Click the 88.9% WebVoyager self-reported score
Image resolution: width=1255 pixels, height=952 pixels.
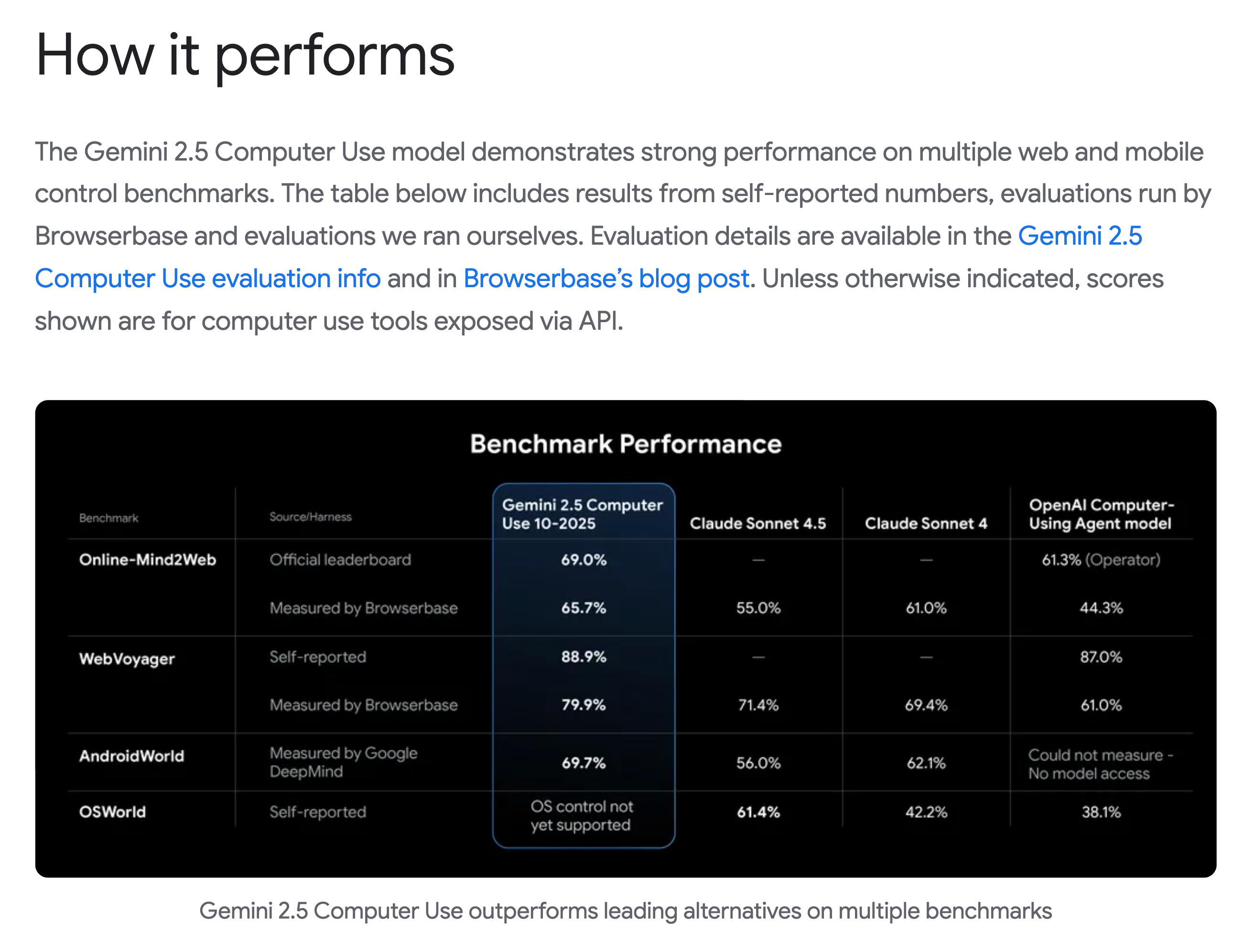tap(583, 657)
